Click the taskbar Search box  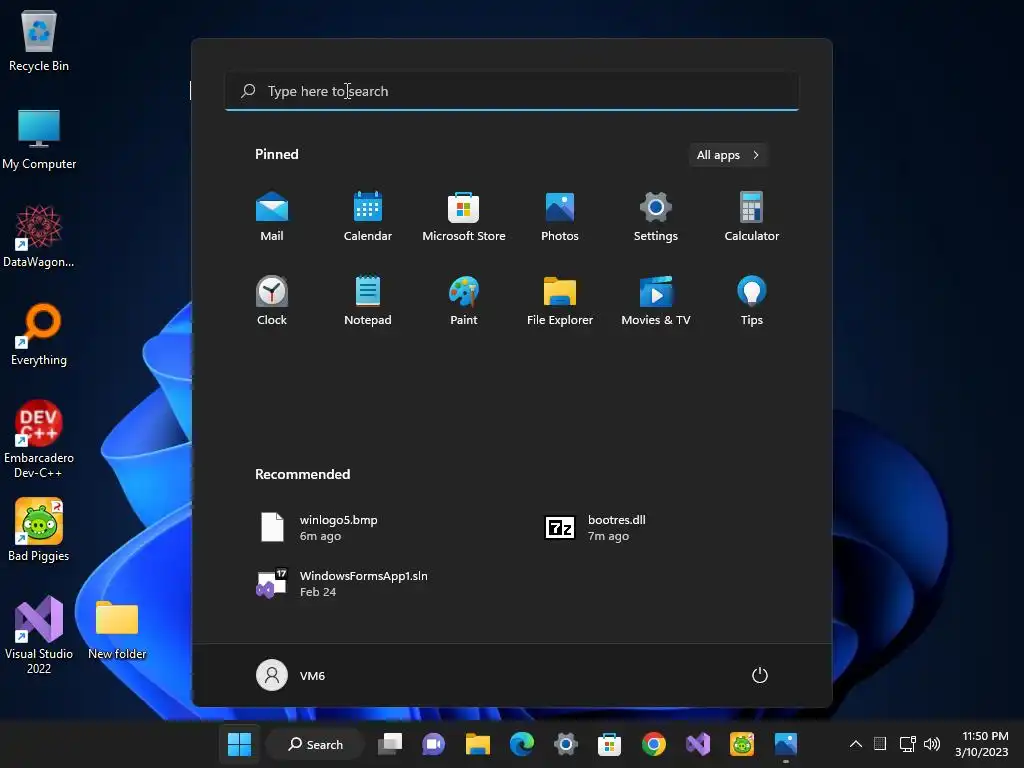click(315, 744)
